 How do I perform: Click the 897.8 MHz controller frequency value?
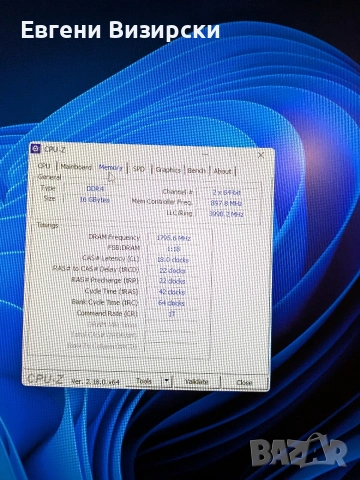click(x=226, y=203)
